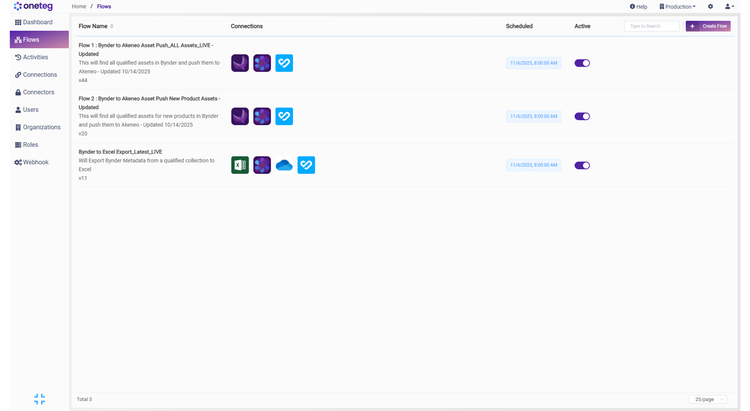The image size is (750, 411).
Task: Click Flow 1's purple dotted connection icon
Action: 262,63
